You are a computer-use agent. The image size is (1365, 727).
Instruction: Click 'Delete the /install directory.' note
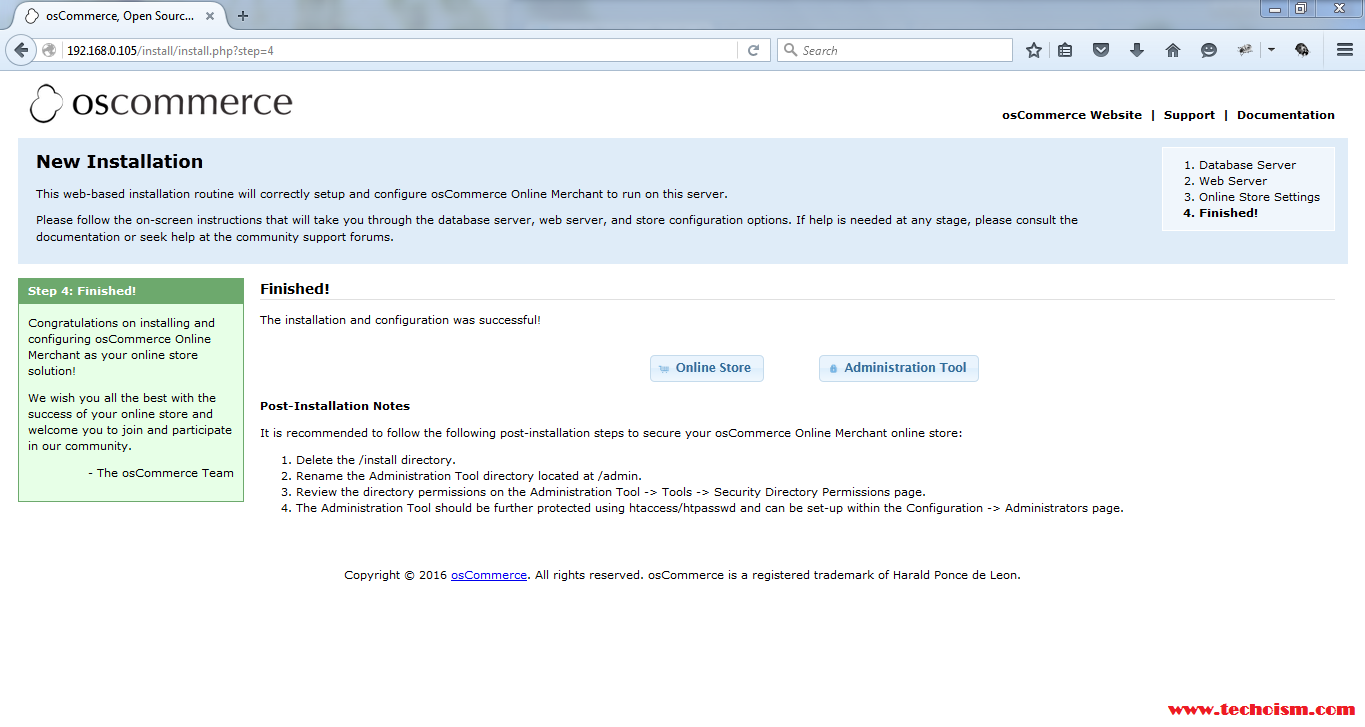(x=376, y=460)
